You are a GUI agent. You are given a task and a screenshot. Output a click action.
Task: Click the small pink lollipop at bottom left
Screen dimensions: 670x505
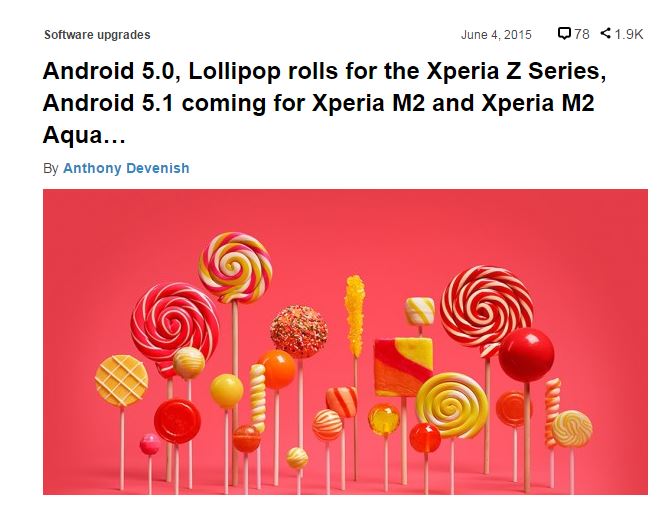[150, 444]
